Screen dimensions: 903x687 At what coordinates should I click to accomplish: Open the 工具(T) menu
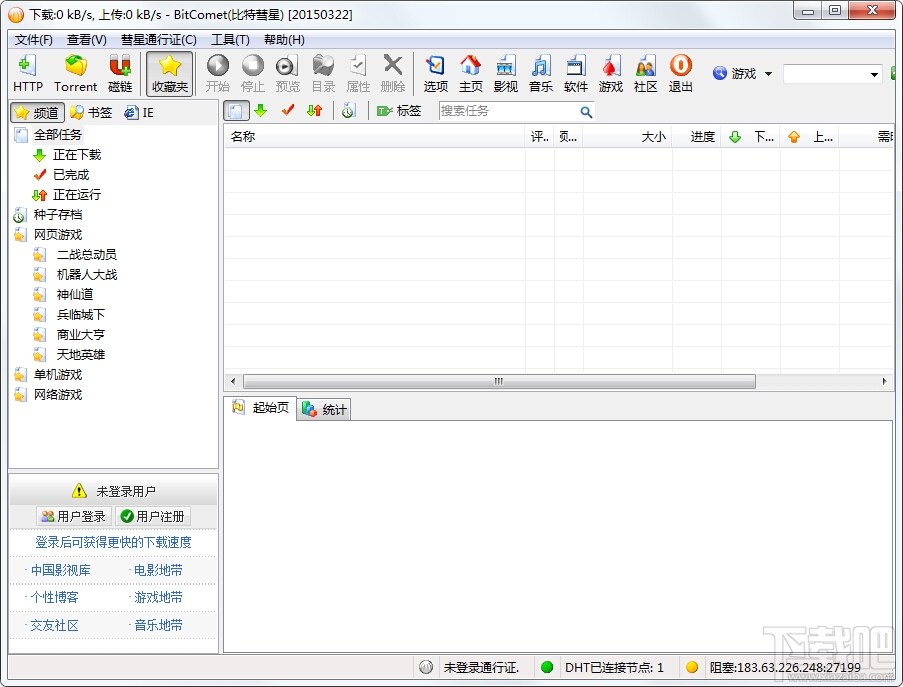click(230, 40)
